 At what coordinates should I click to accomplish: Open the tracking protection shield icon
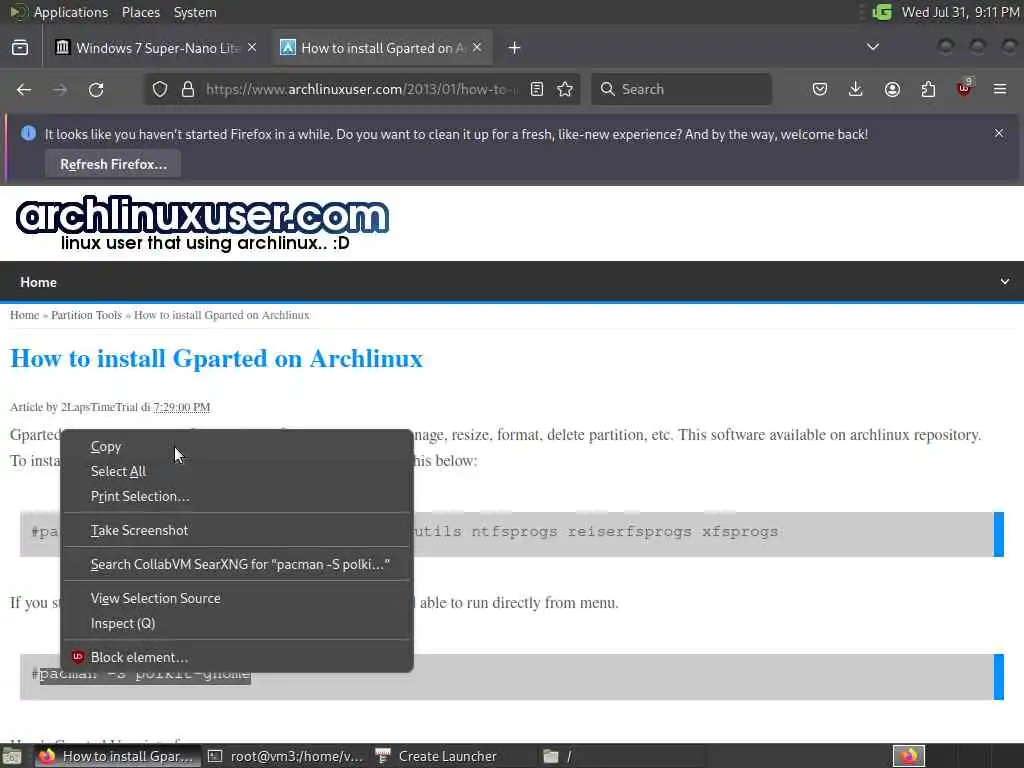(x=160, y=89)
